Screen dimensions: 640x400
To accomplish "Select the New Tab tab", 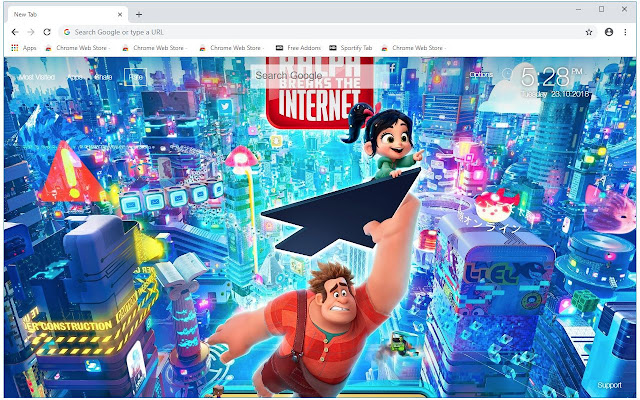I will click(67, 14).
